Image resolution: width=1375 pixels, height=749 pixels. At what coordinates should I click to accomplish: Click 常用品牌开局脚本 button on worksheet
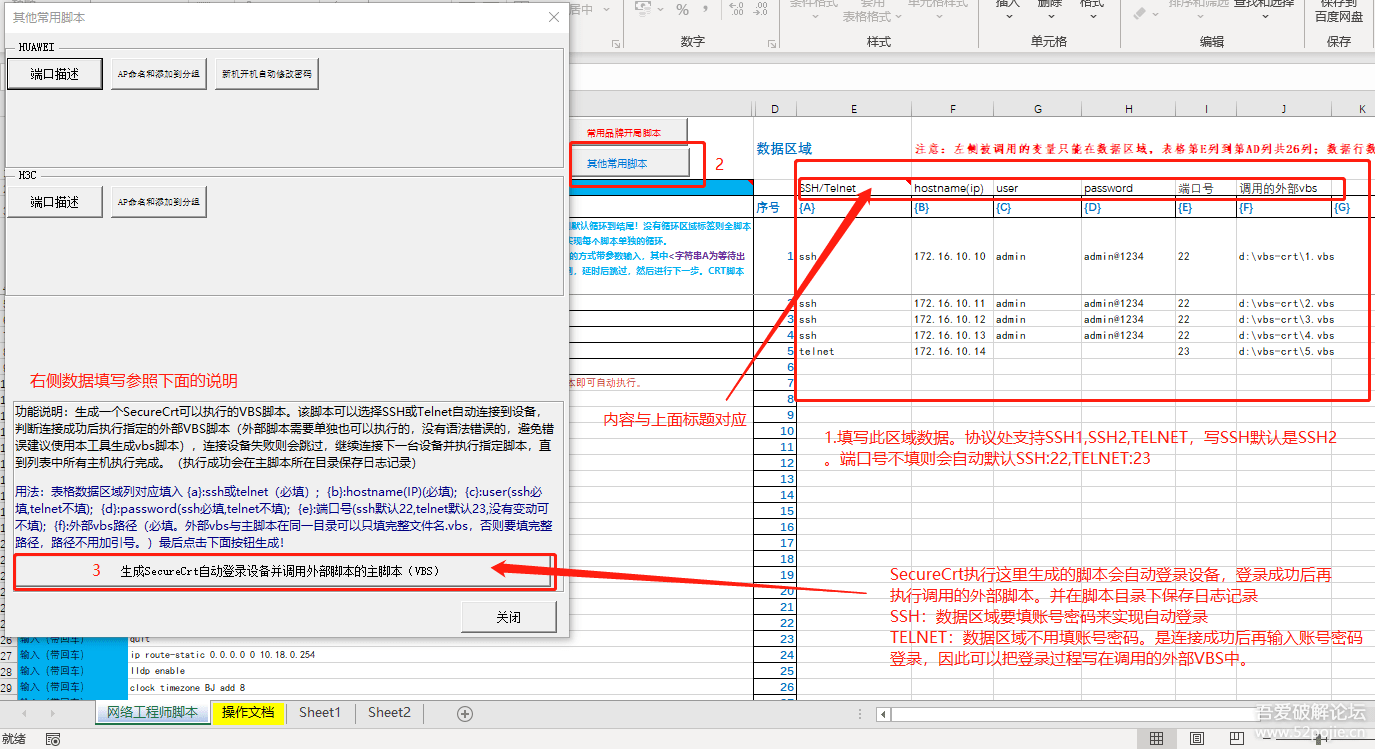[x=630, y=132]
